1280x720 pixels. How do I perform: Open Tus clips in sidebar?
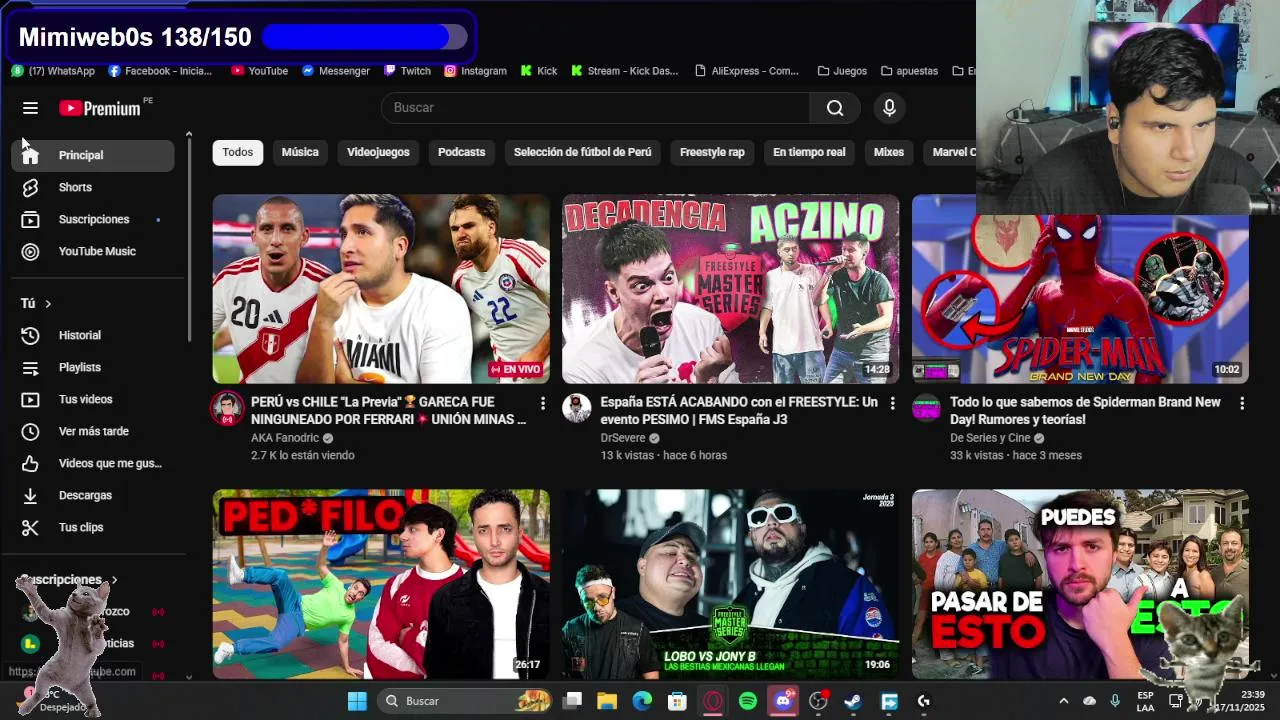93,527
